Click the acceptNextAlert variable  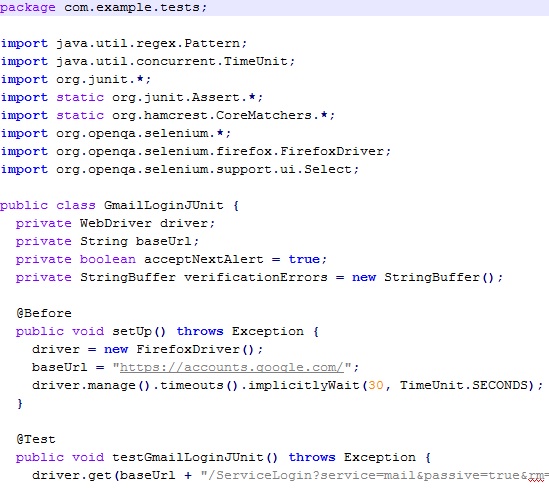tap(203, 259)
